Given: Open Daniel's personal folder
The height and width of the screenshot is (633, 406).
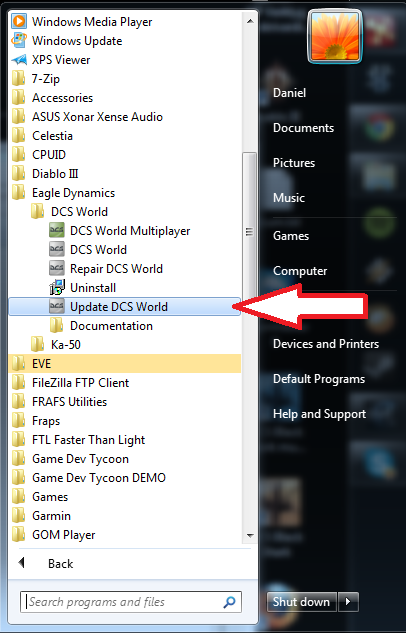Looking at the screenshot, I should pyautogui.click(x=289, y=93).
